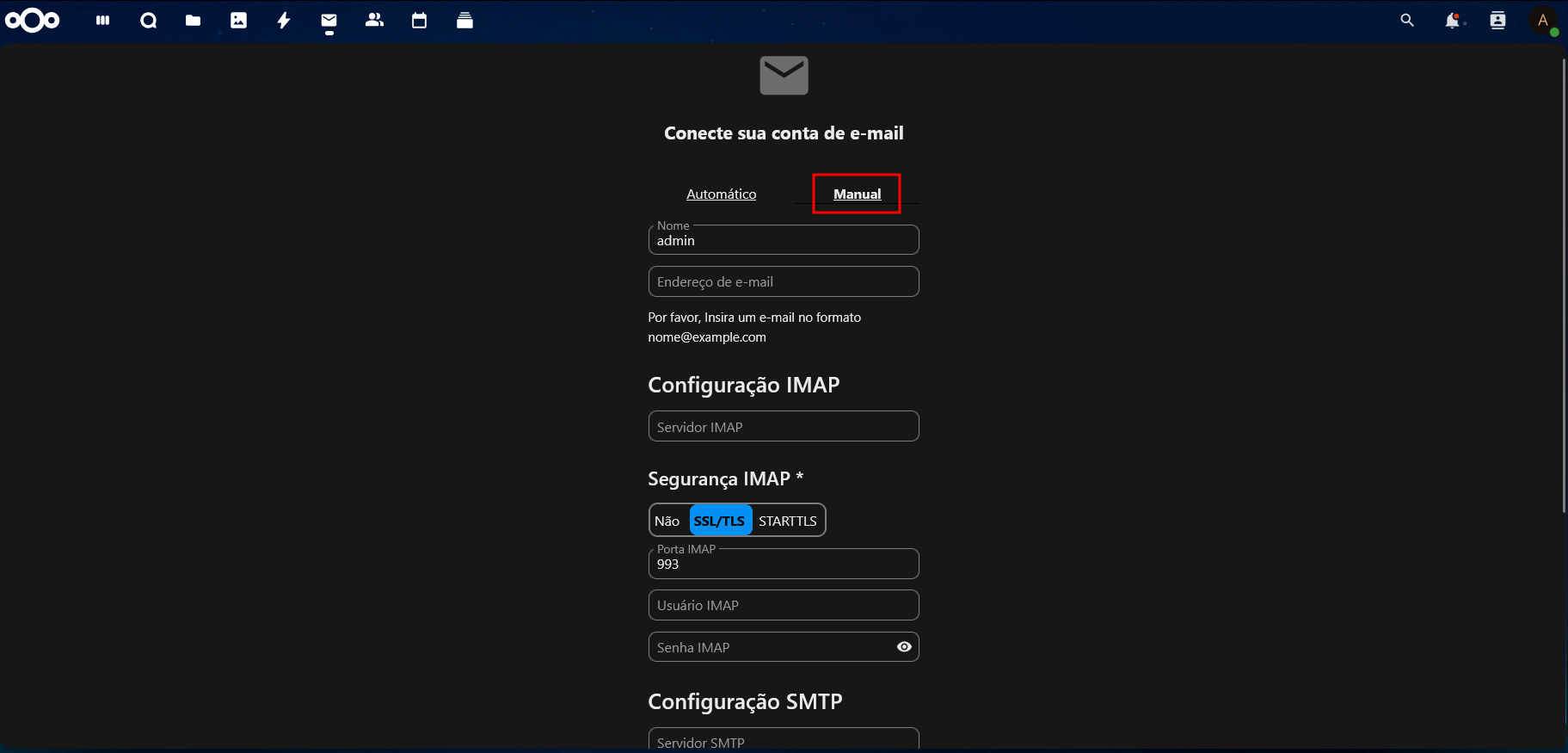Click the Segurança IMAP * label
This screenshot has height=753, width=1568.
coord(726,478)
